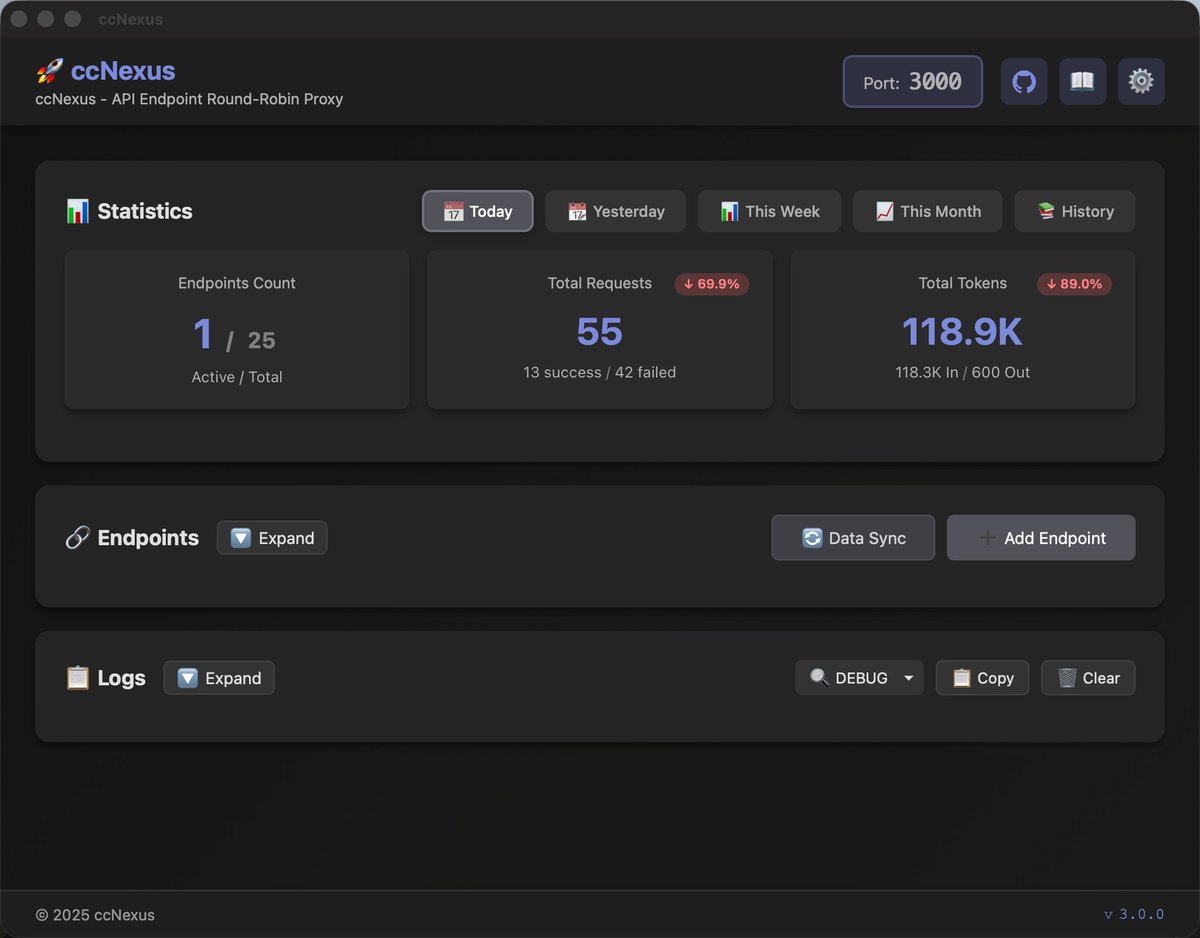Click '13 success / 42 failed' text

[600, 372]
